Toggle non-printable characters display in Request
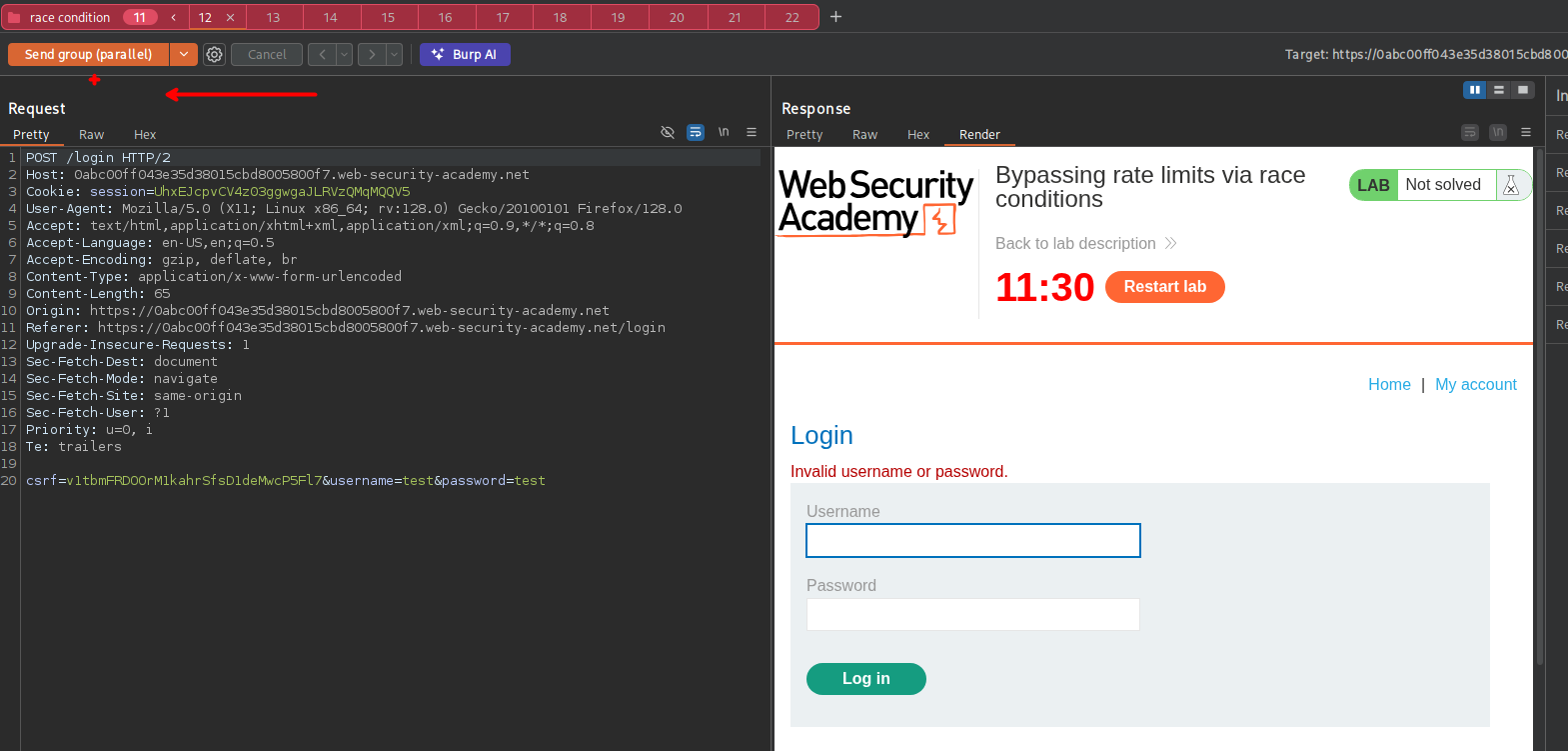The image size is (1568, 751). point(724,132)
